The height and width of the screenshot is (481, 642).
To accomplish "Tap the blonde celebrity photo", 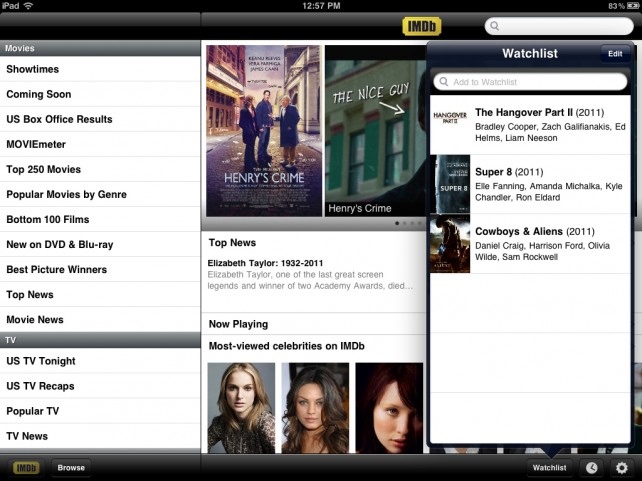I will pos(241,408).
